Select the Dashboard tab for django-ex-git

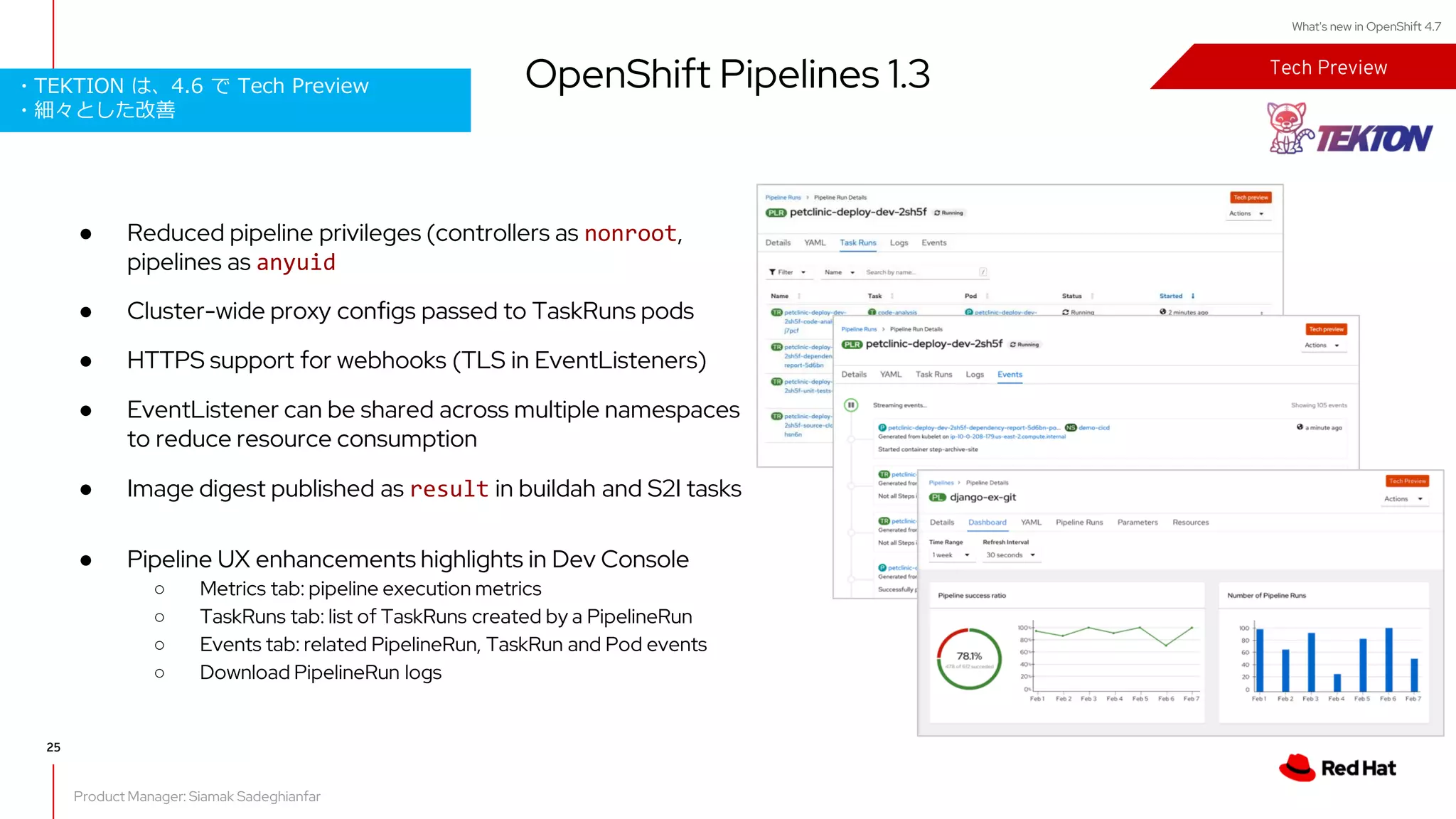click(987, 523)
